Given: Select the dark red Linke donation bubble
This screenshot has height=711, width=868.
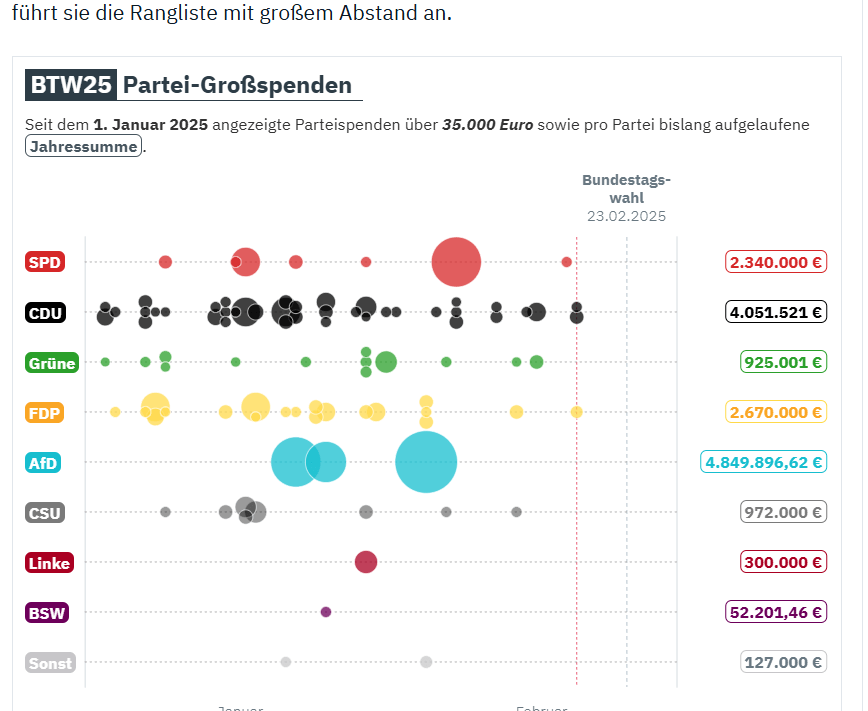Looking at the screenshot, I should (x=366, y=562).
